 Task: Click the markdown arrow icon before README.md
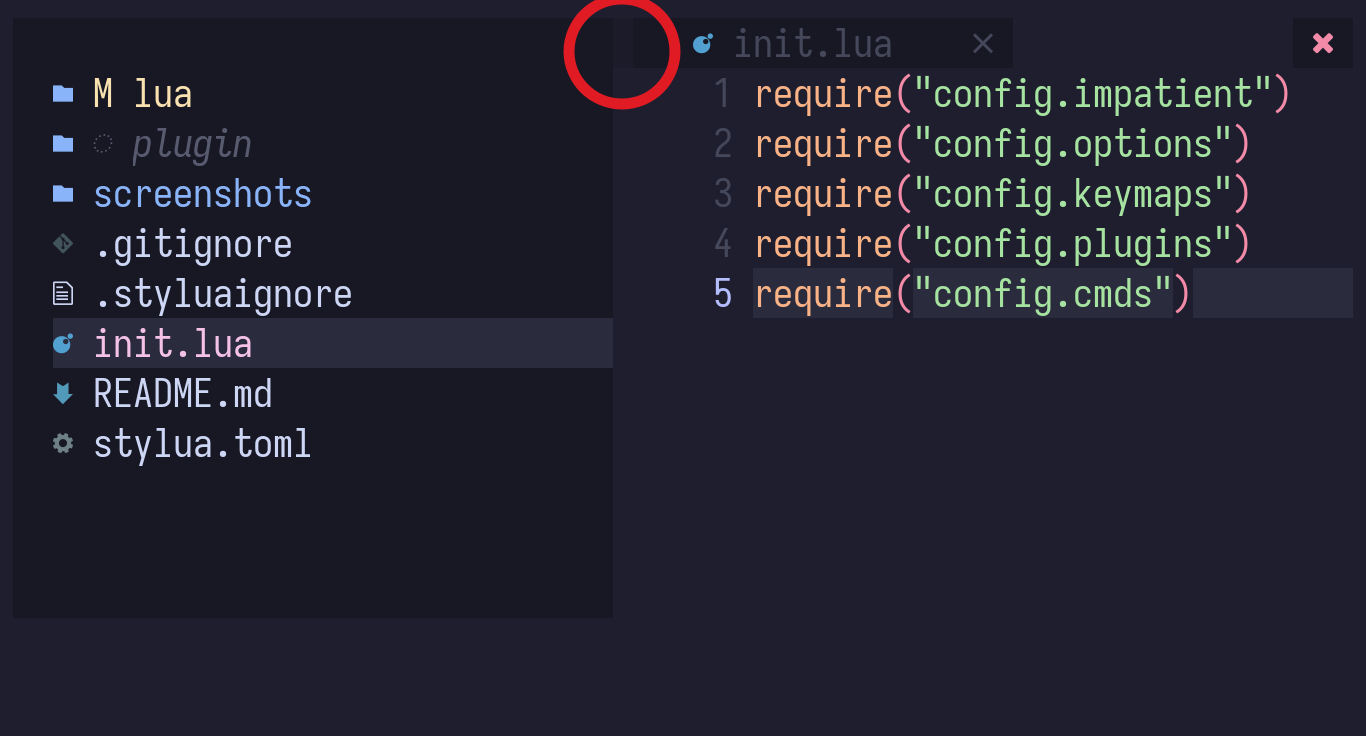[x=62, y=393]
